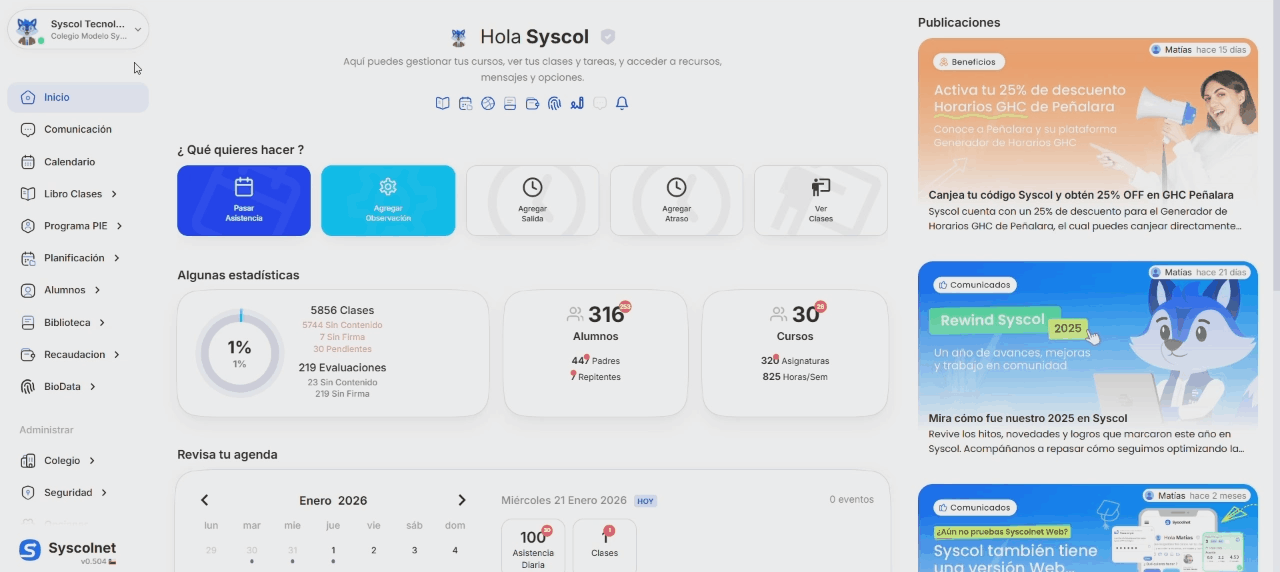Click the 44 Padres statistic
This screenshot has height=572, width=1280.
pyautogui.click(x=595, y=361)
